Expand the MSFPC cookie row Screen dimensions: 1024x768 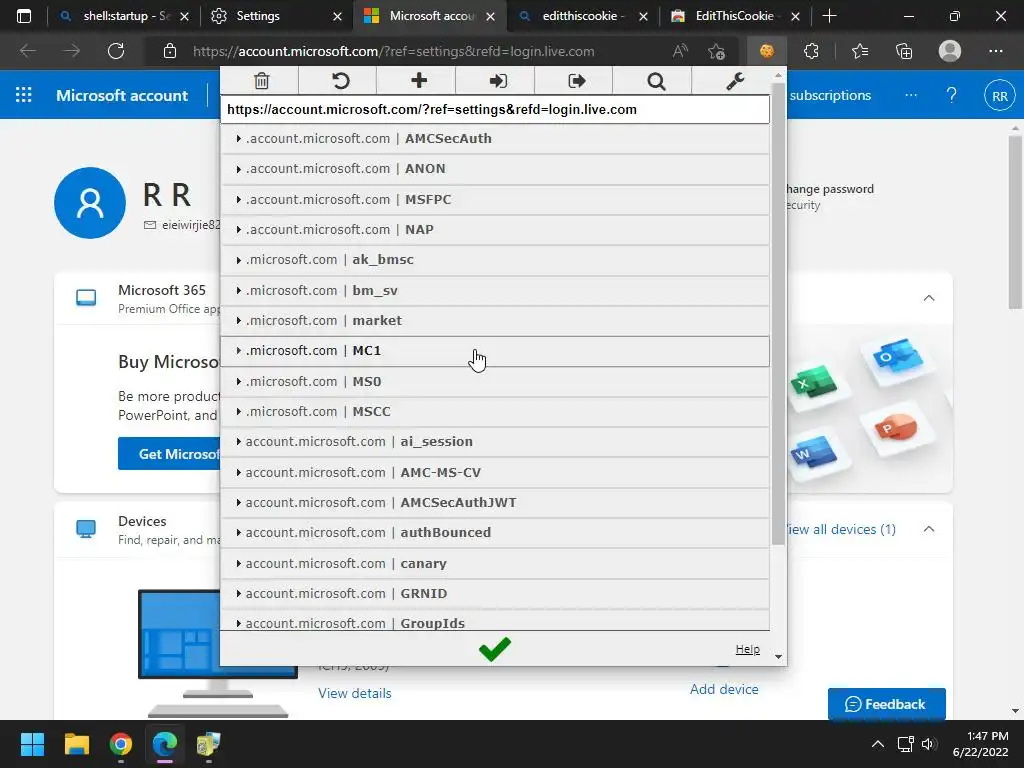point(495,199)
